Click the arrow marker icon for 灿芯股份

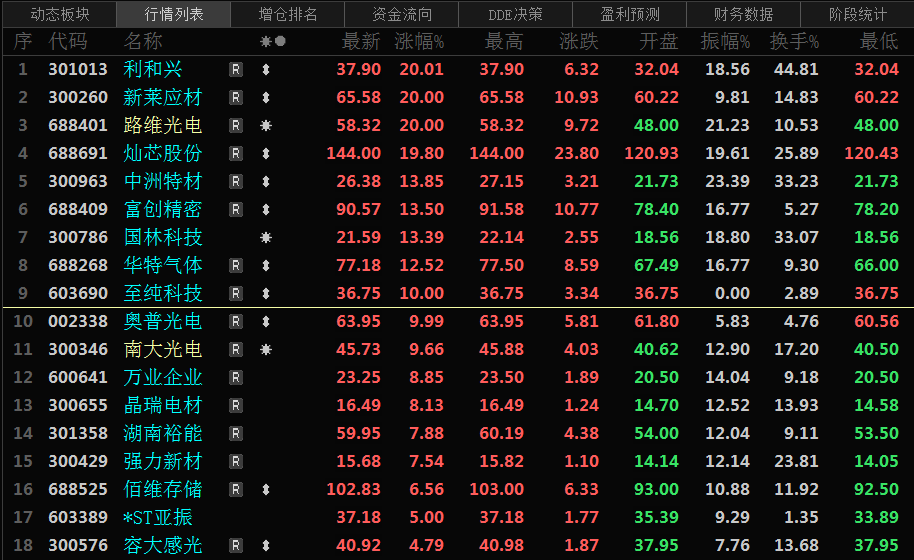click(266, 154)
